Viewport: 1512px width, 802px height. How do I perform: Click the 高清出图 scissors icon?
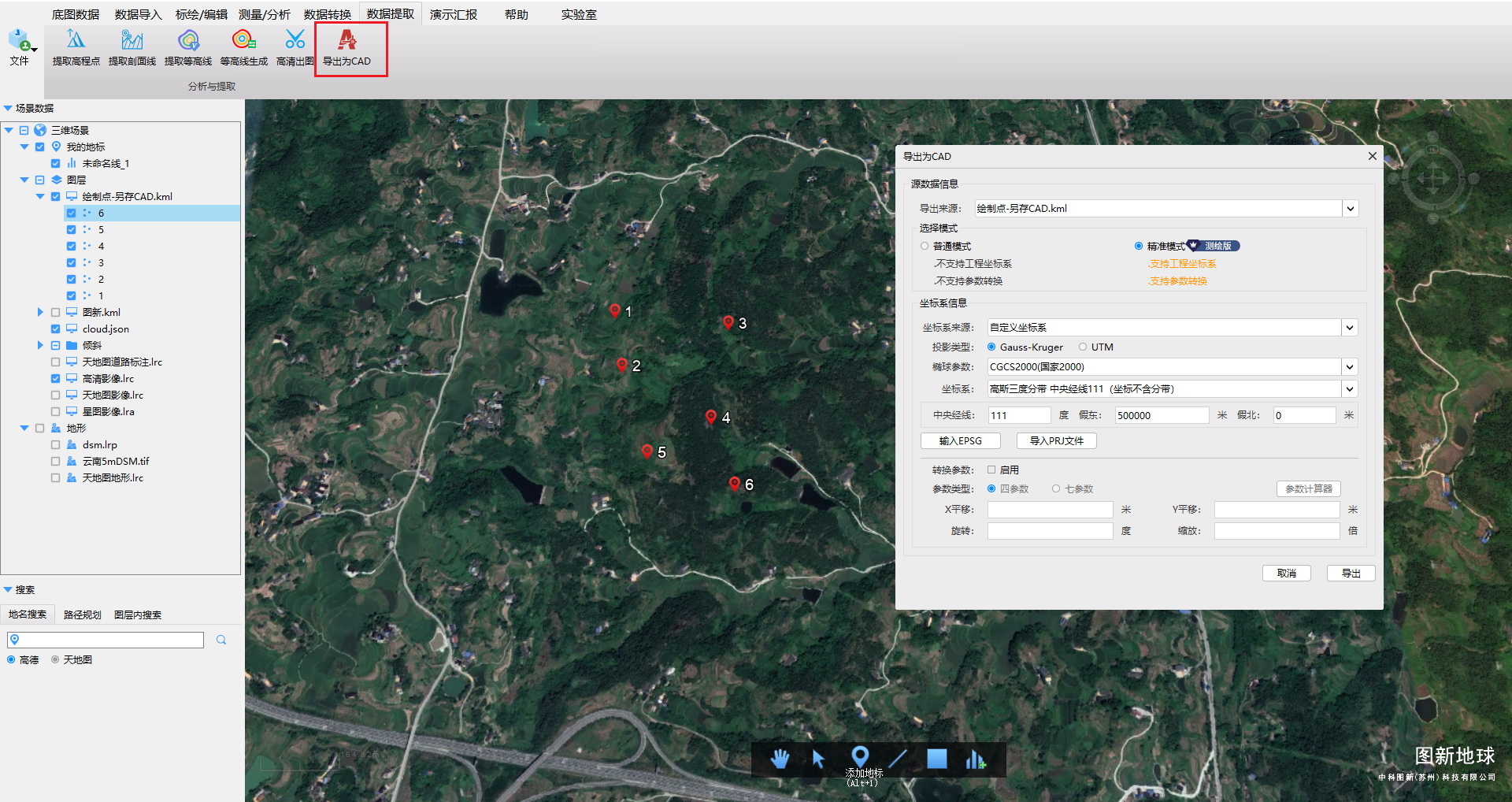[295, 40]
